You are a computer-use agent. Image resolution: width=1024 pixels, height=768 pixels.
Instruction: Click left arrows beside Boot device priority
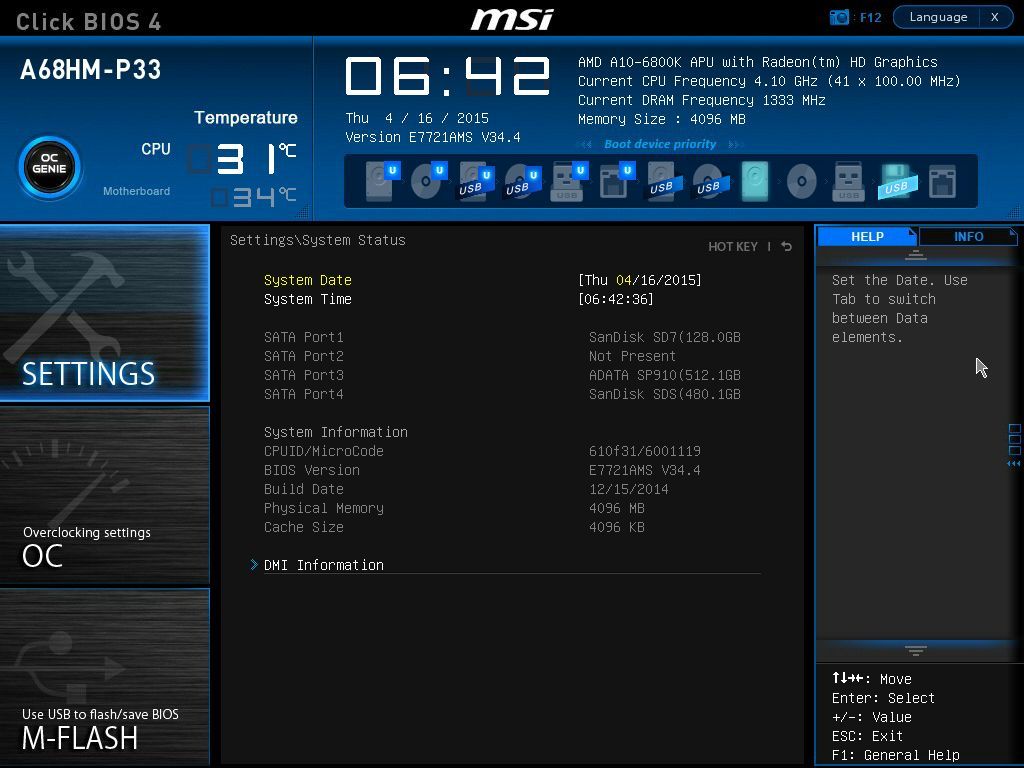(x=586, y=144)
